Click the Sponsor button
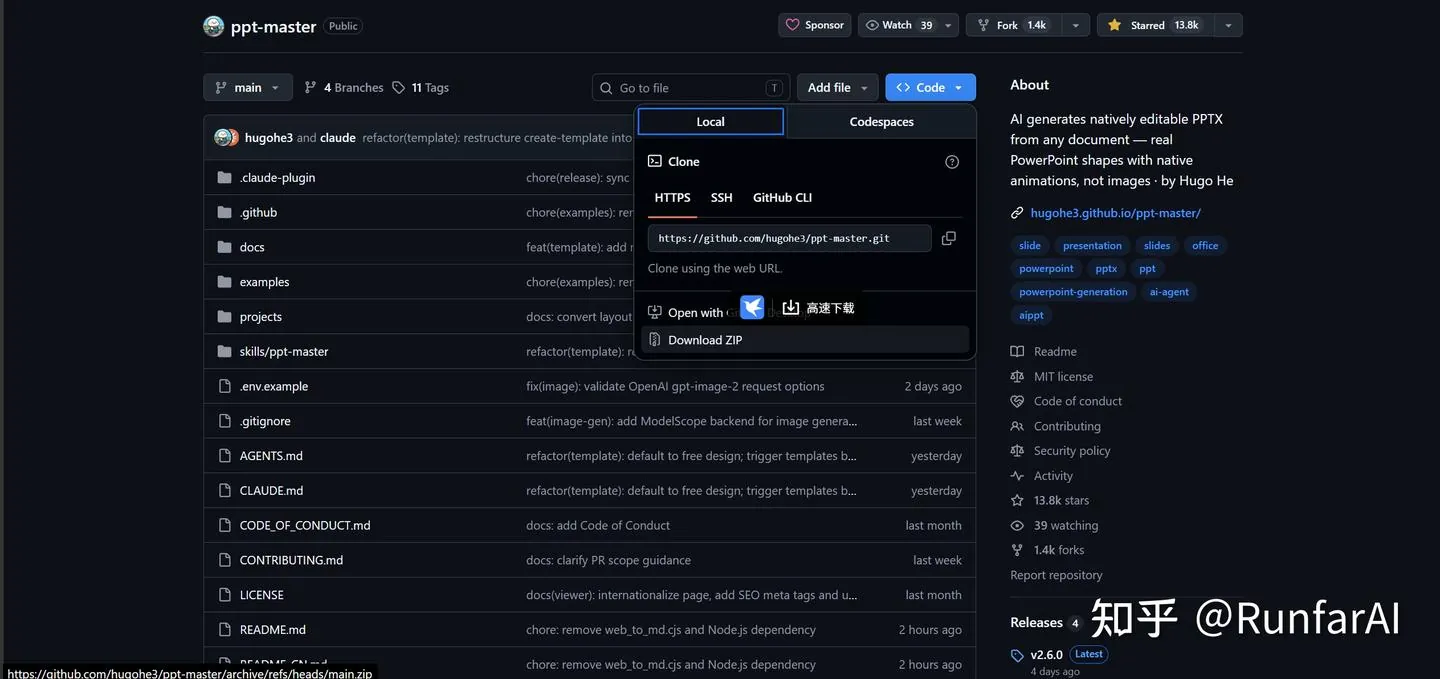Image resolution: width=1440 pixels, height=679 pixels. point(815,26)
